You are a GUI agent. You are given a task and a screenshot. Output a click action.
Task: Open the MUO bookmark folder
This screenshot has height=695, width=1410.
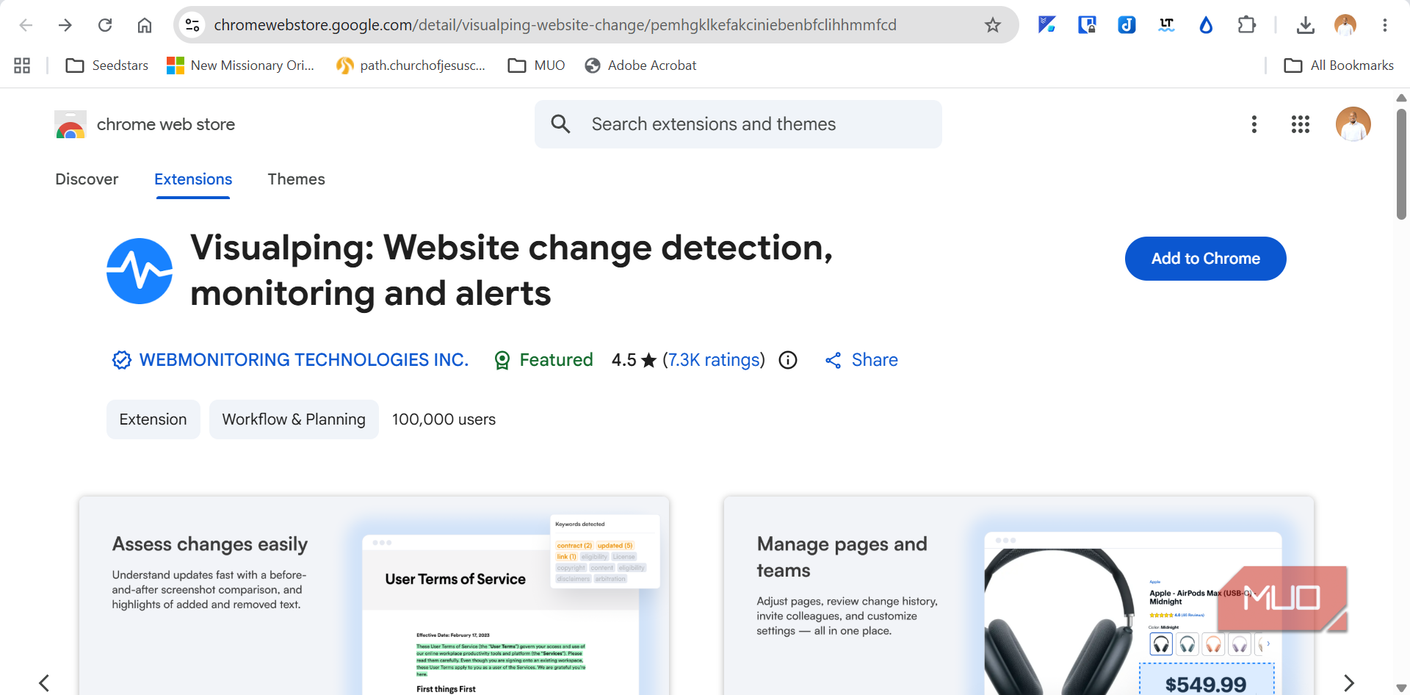tap(537, 65)
